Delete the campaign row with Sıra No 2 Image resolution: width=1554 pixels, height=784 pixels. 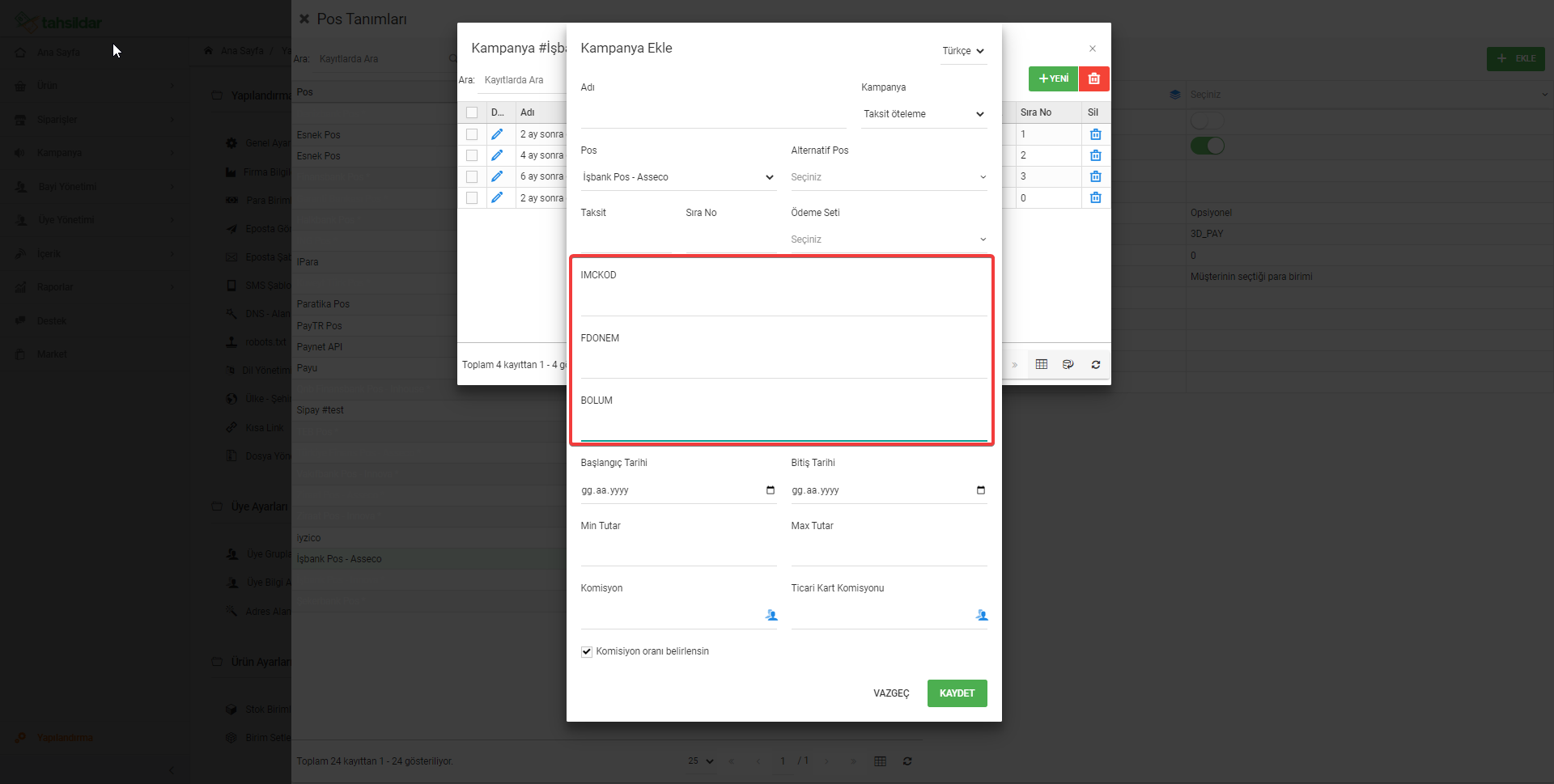[1095, 155]
